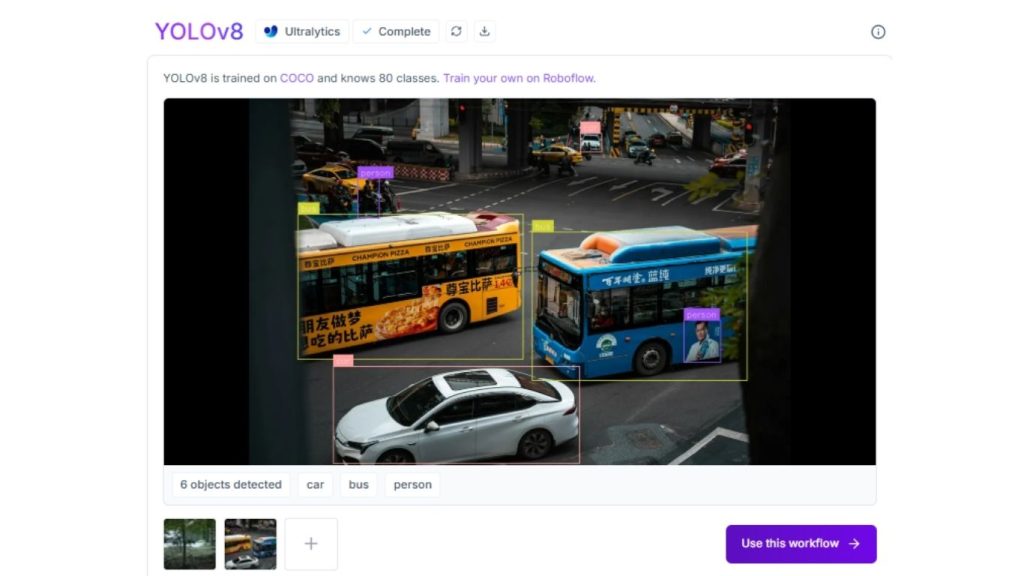Click the Complete status badge

pyautogui.click(x=398, y=31)
